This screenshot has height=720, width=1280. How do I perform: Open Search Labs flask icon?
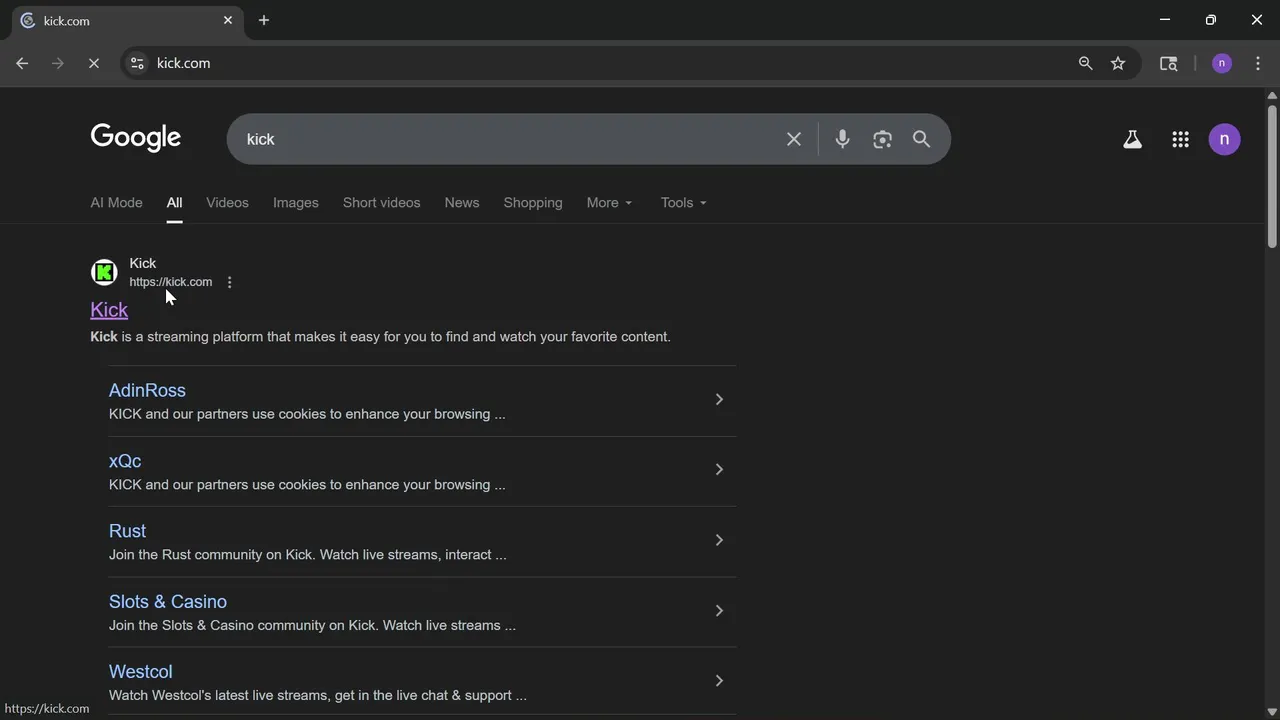pos(1132,140)
